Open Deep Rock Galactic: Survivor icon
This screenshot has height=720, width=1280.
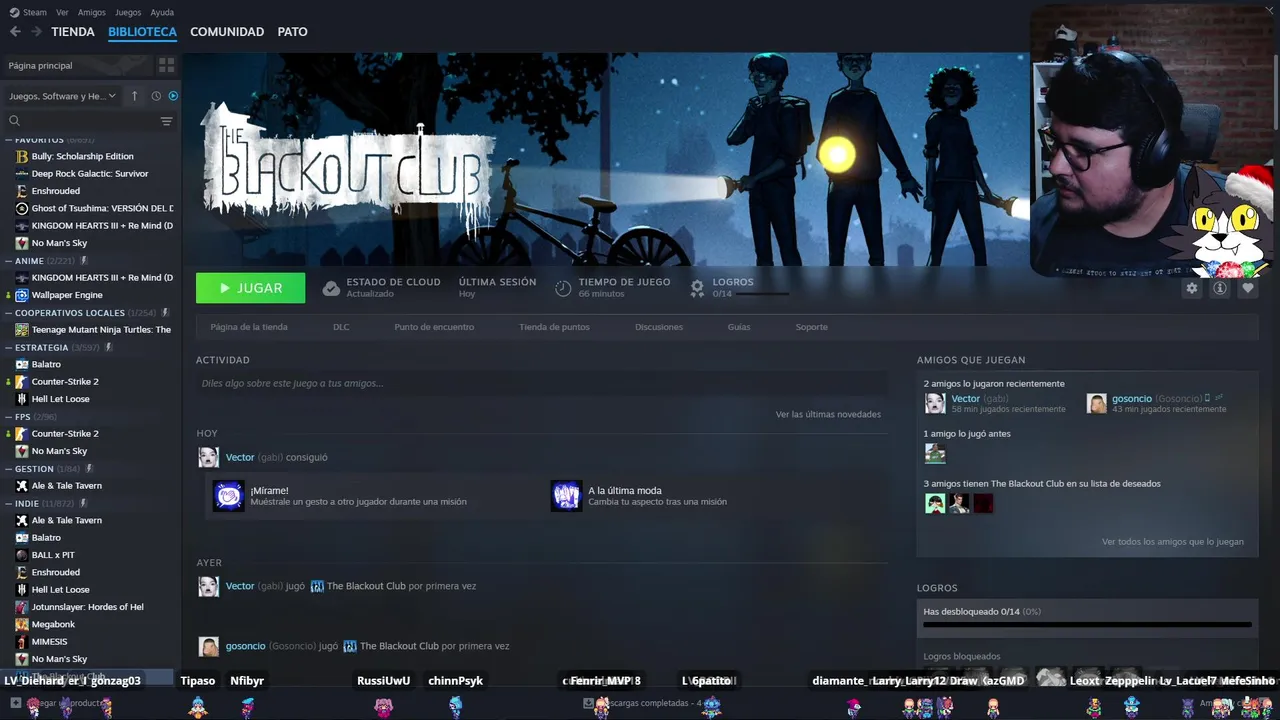pyautogui.click(x=22, y=174)
